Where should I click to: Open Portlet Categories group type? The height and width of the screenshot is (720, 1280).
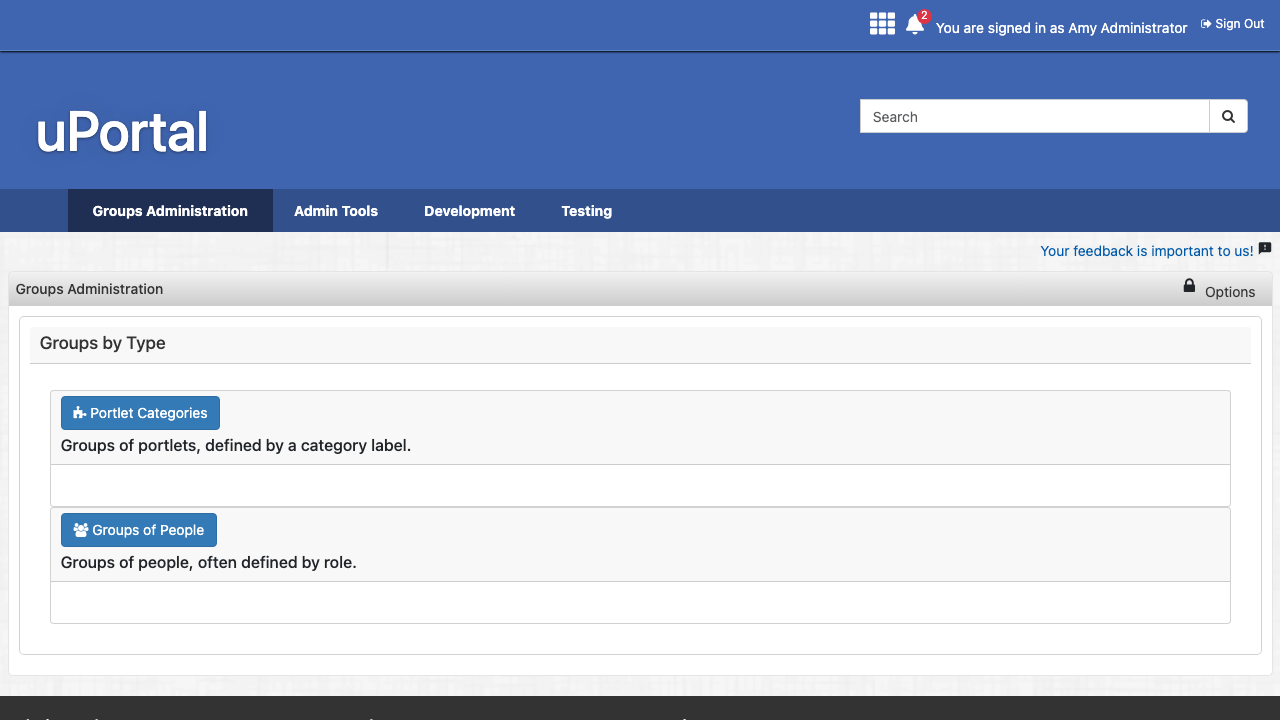pyautogui.click(x=140, y=413)
